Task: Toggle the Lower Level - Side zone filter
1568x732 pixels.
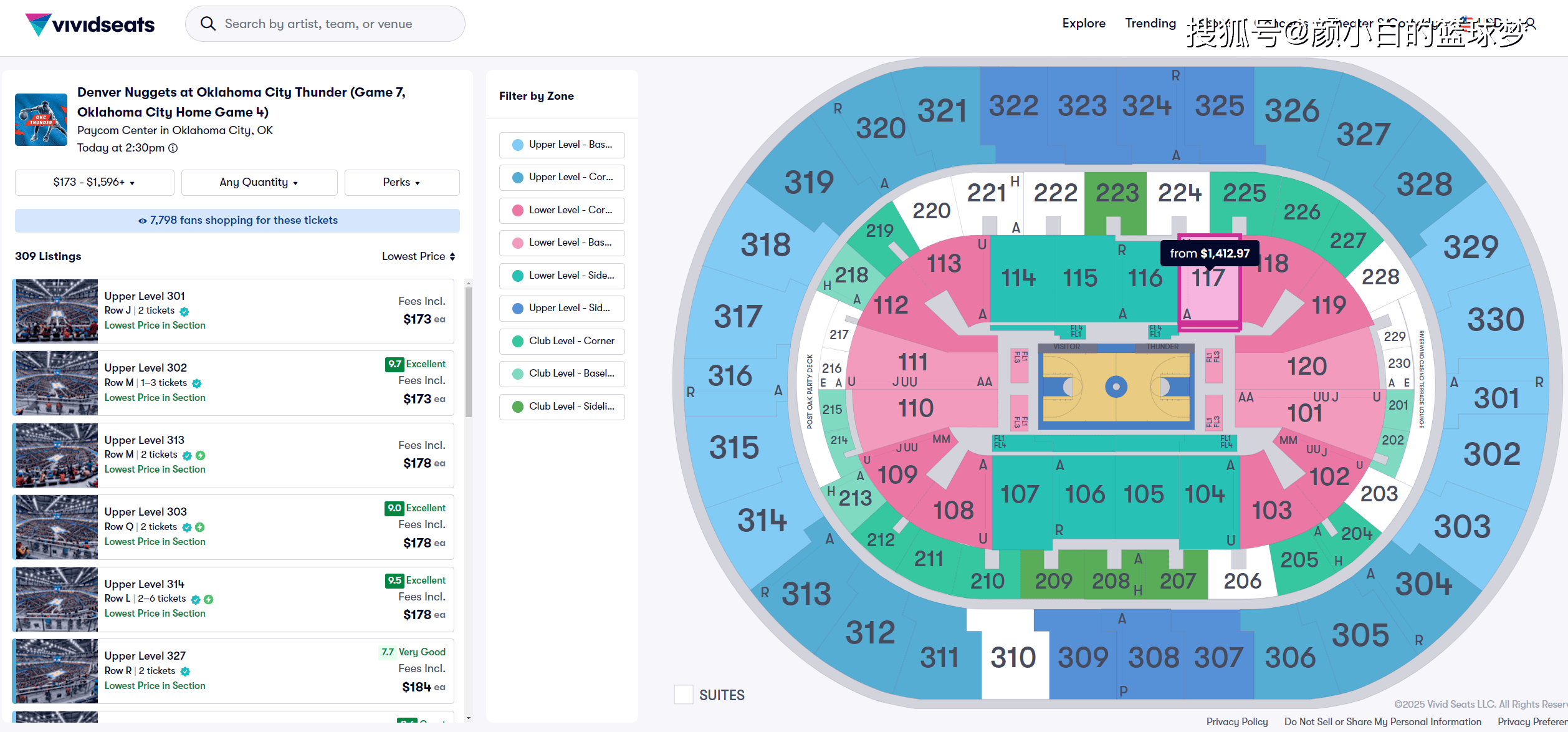Action: (562, 276)
